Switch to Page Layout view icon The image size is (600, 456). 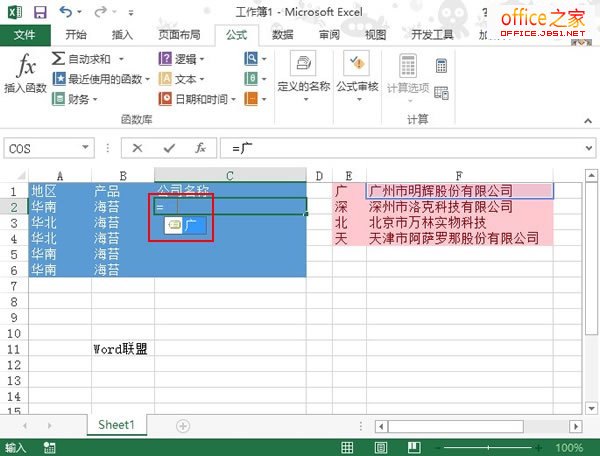(x=381, y=447)
